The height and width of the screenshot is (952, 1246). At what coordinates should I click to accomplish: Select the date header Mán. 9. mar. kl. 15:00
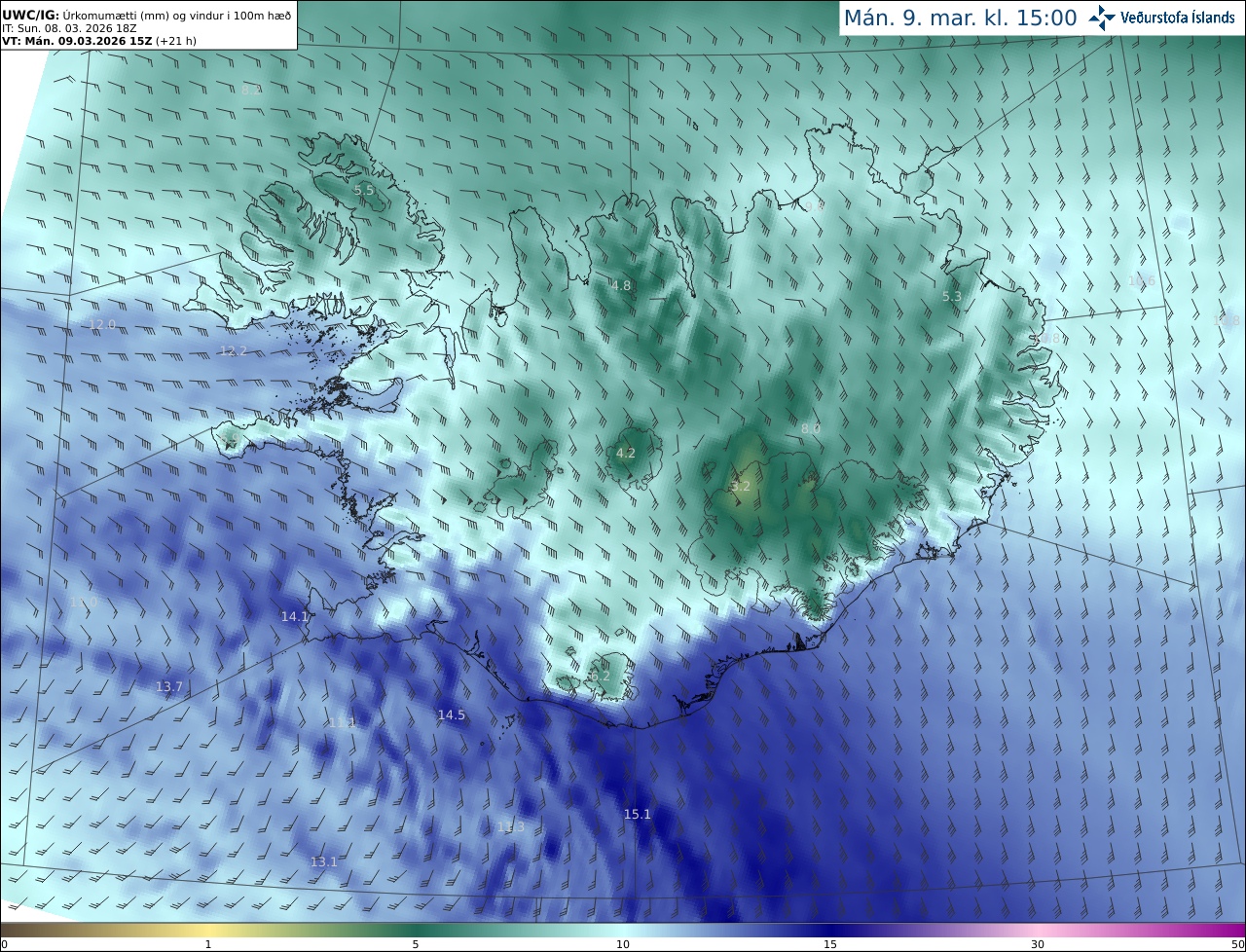tap(960, 18)
